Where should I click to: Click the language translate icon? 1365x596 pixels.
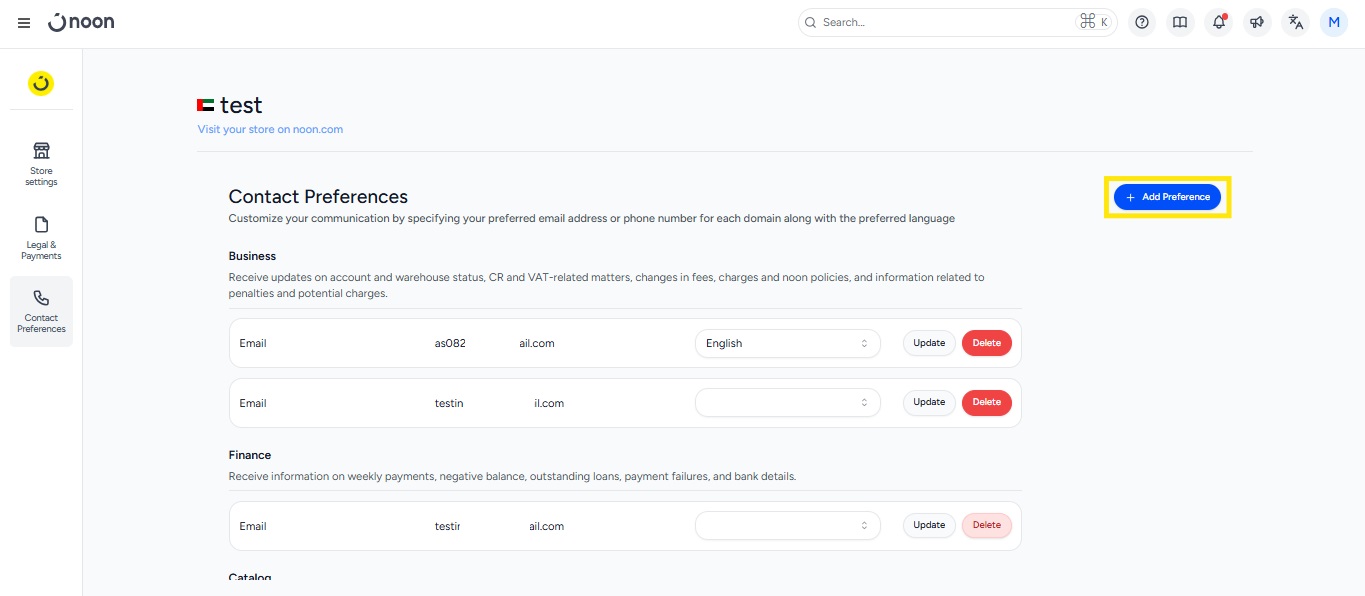tap(1295, 22)
